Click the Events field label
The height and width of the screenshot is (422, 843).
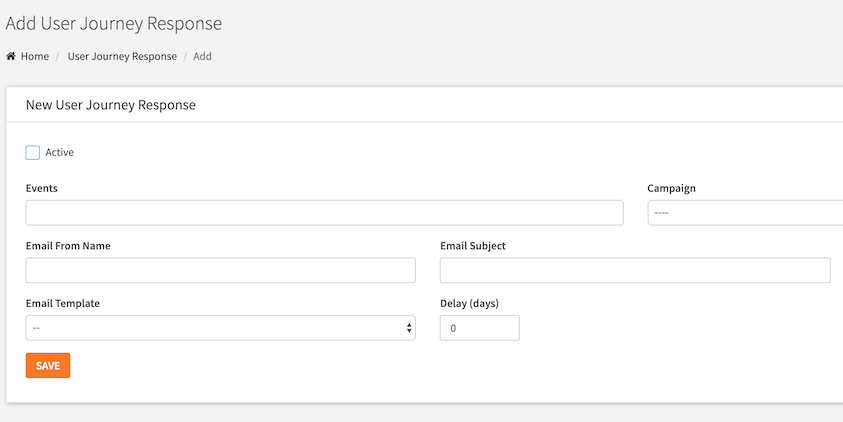tap(41, 188)
